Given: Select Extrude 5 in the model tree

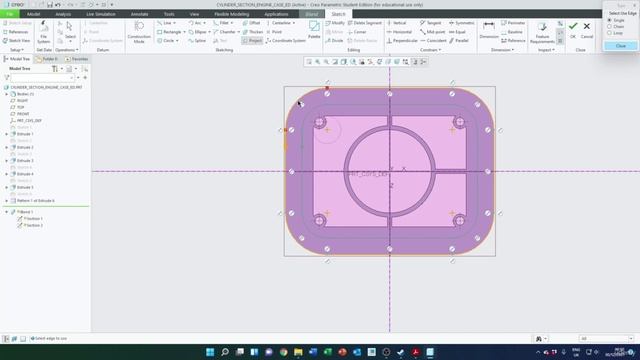Looking at the screenshot, I should pos(25,187).
